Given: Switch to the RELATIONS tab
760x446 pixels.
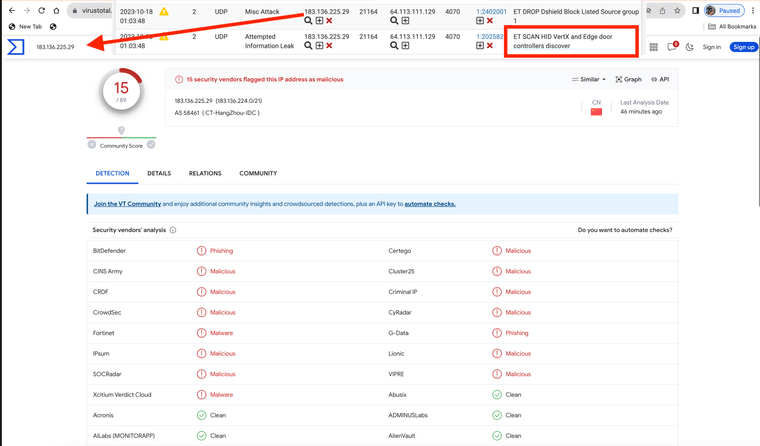Looking at the screenshot, I should [x=205, y=173].
